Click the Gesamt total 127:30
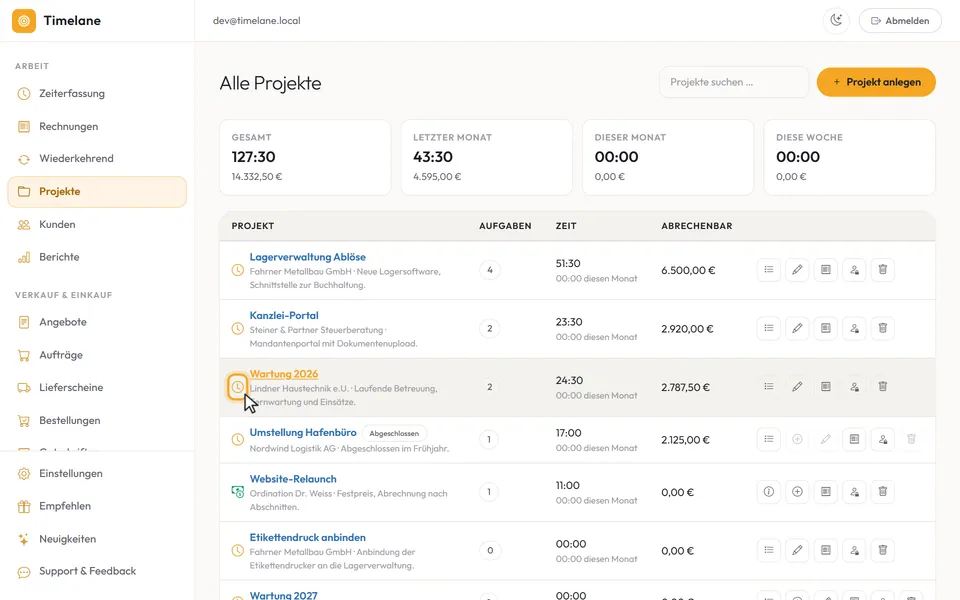 (253, 157)
